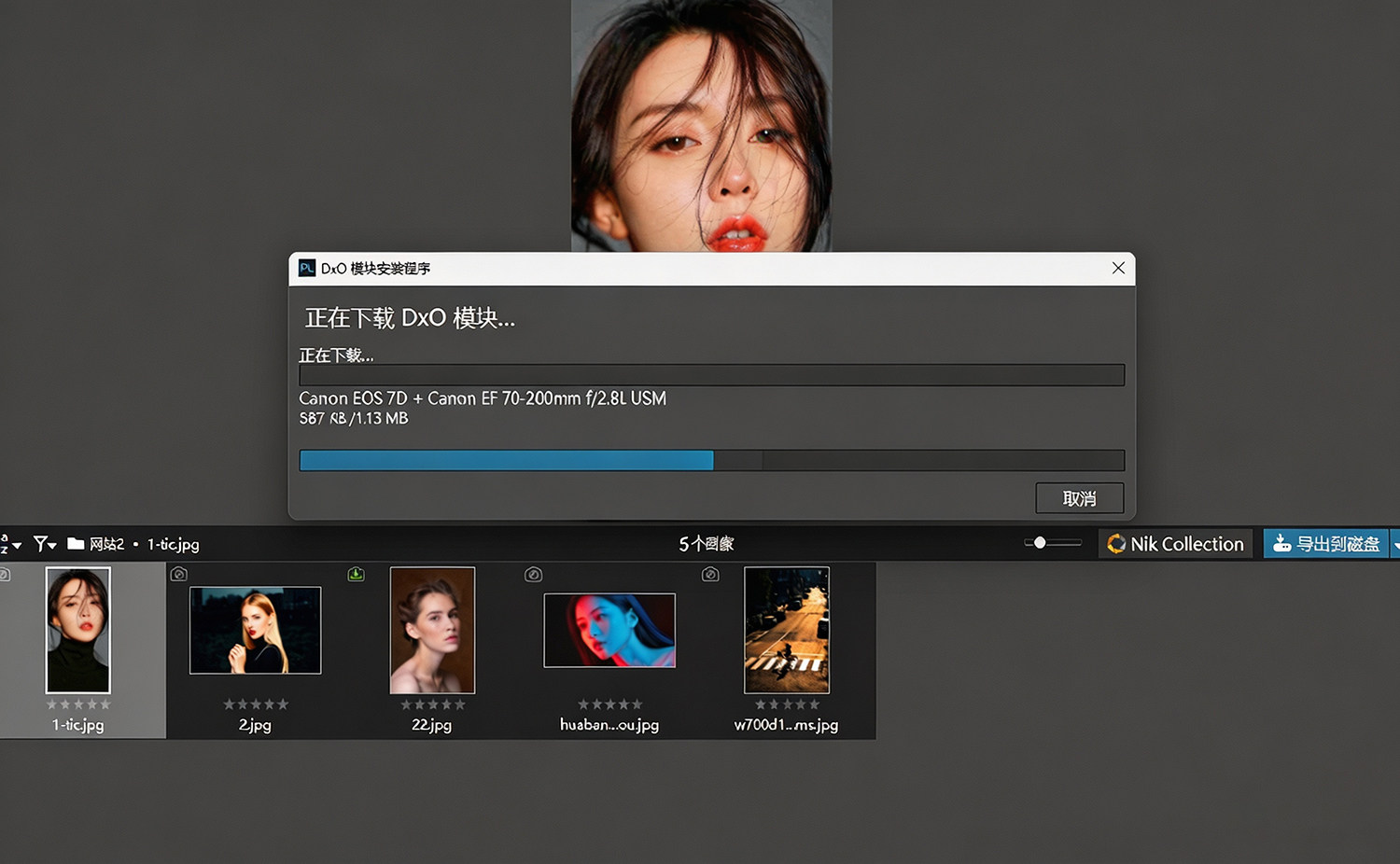
Task: Click the export-to-disk icon
Action: coord(1282,543)
